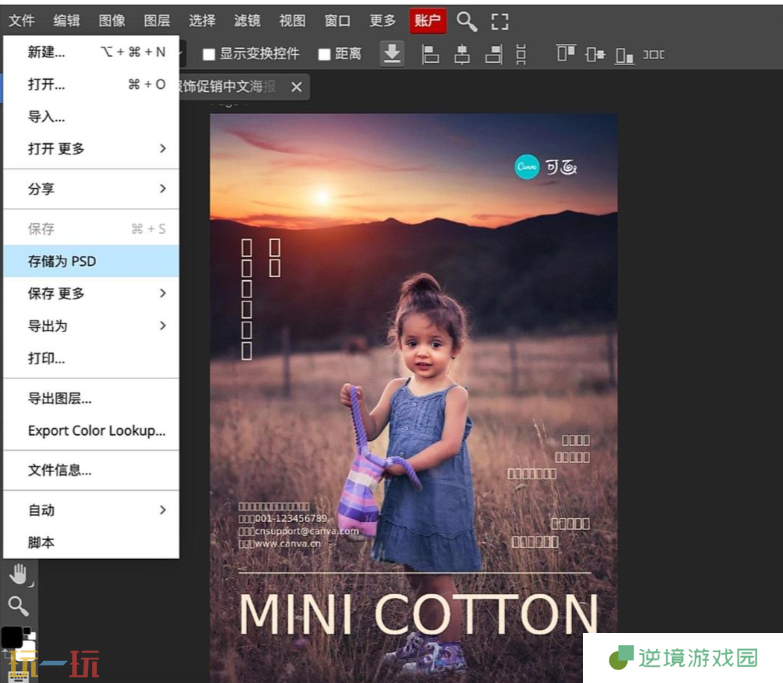Expand 导出为 submenu
Image resolution: width=783 pixels, height=683 pixels.
point(91,326)
